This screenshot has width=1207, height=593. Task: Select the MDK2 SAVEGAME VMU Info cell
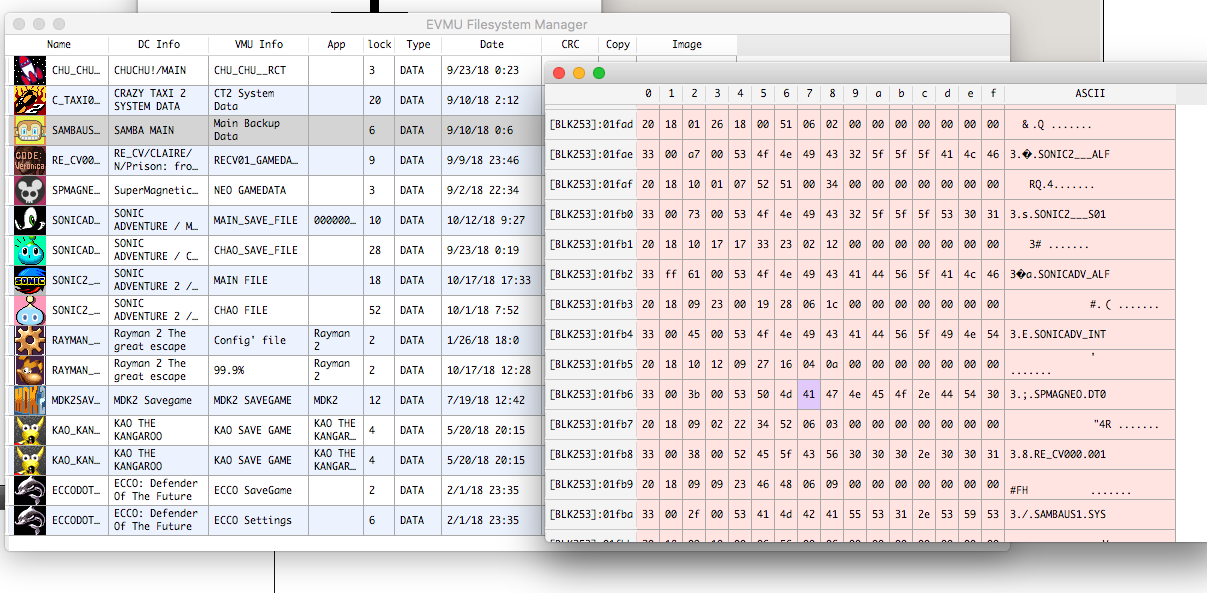(x=259, y=400)
